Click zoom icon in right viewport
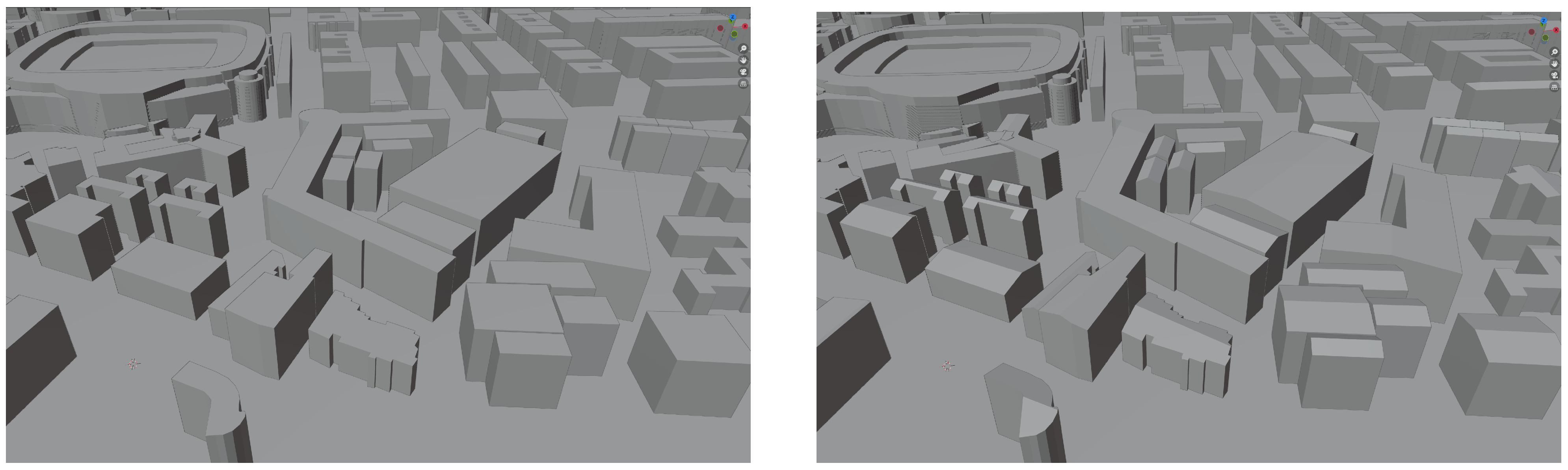Image resolution: width=1568 pixels, height=470 pixels. click(x=1555, y=52)
